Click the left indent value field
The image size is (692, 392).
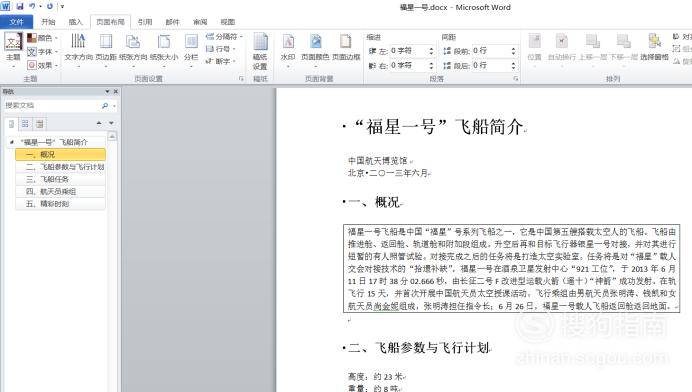[x=408, y=51]
